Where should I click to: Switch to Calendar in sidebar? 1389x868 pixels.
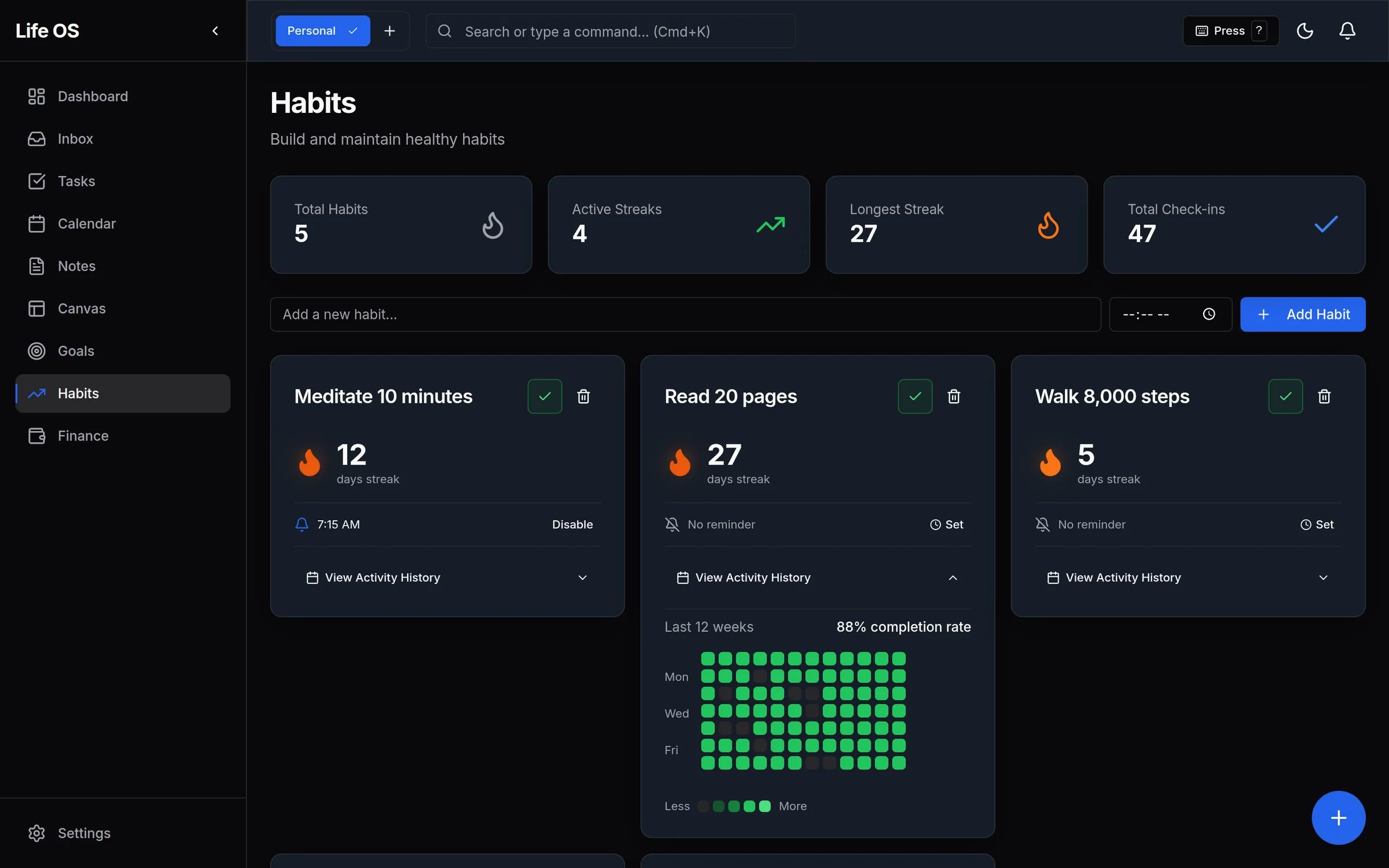123,223
